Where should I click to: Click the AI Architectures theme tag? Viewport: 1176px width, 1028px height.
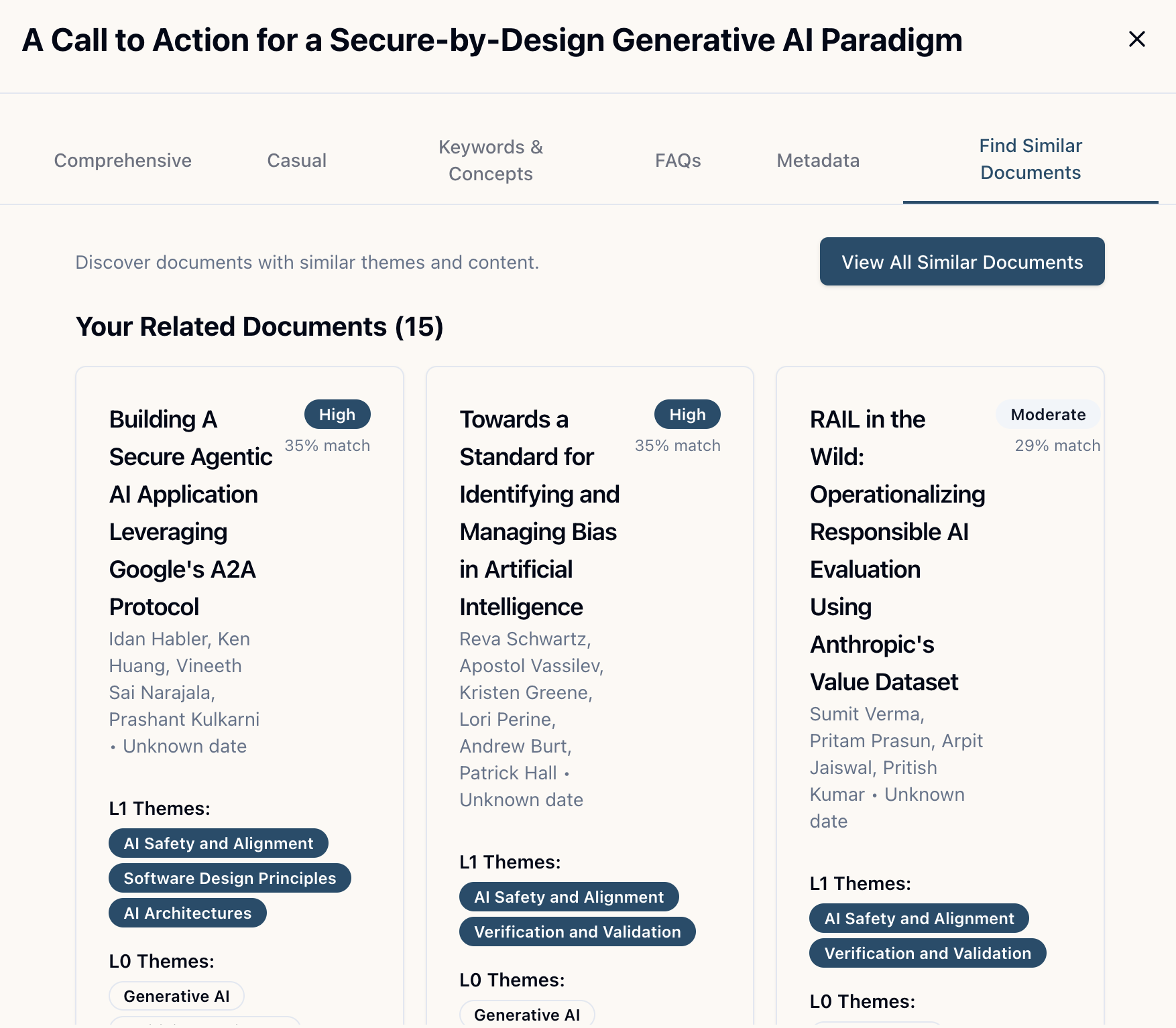click(187, 913)
